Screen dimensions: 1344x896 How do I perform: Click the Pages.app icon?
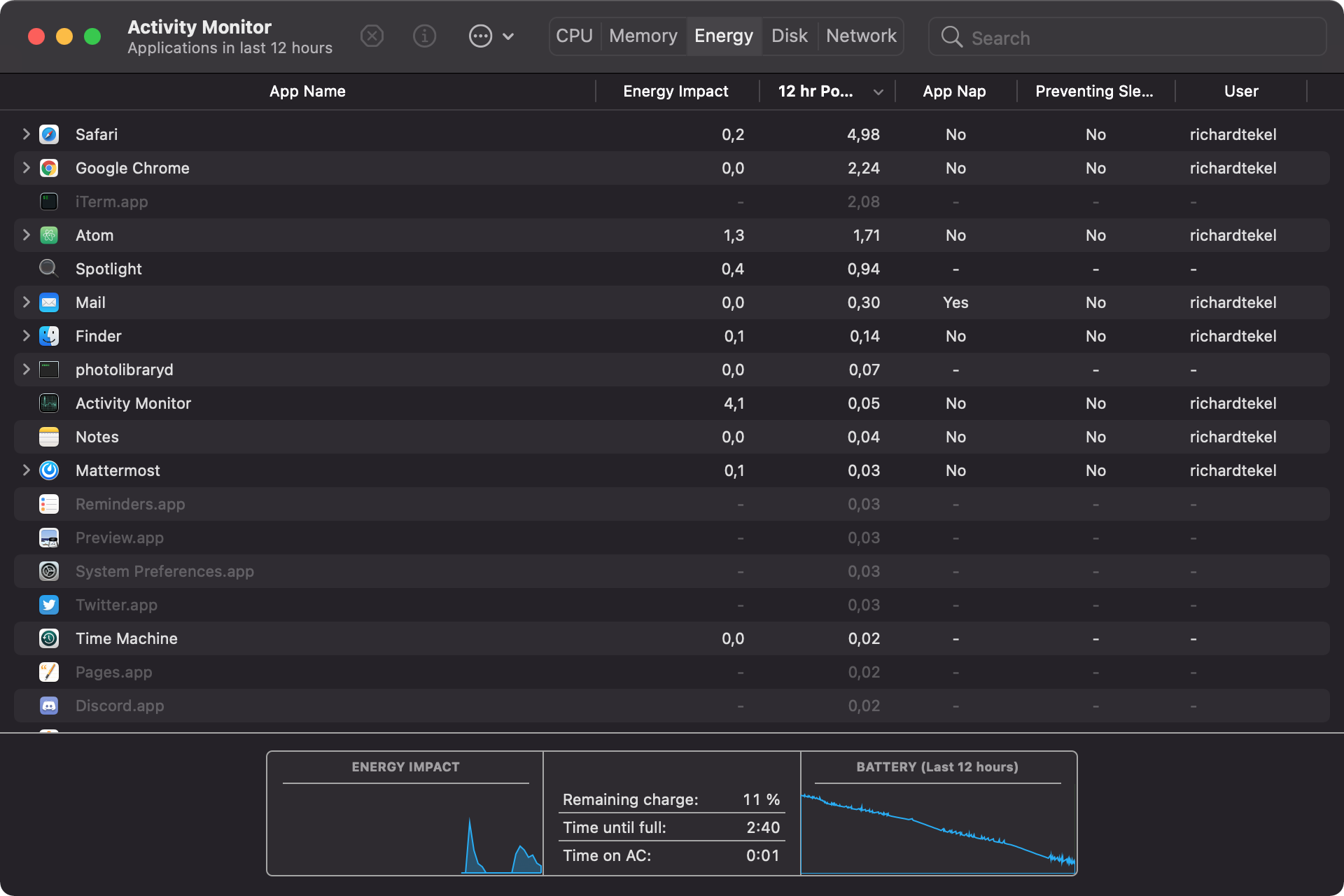pos(49,672)
